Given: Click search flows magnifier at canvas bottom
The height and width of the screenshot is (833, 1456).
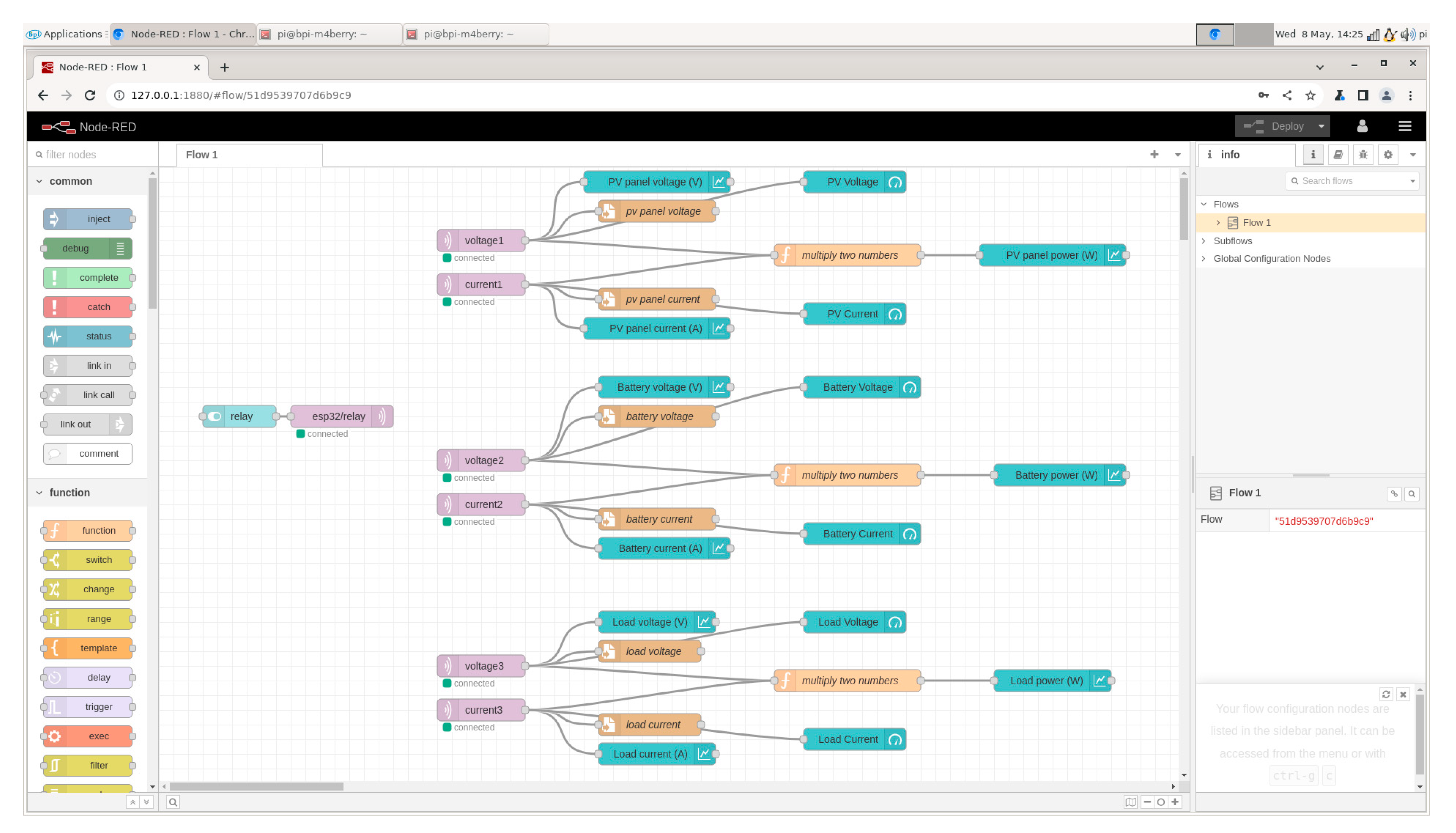Looking at the screenshot, I should coord(173,802).
